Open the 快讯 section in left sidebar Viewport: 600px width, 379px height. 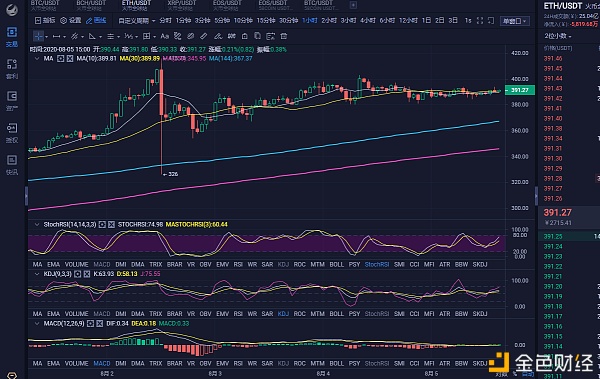click(12, 165)
